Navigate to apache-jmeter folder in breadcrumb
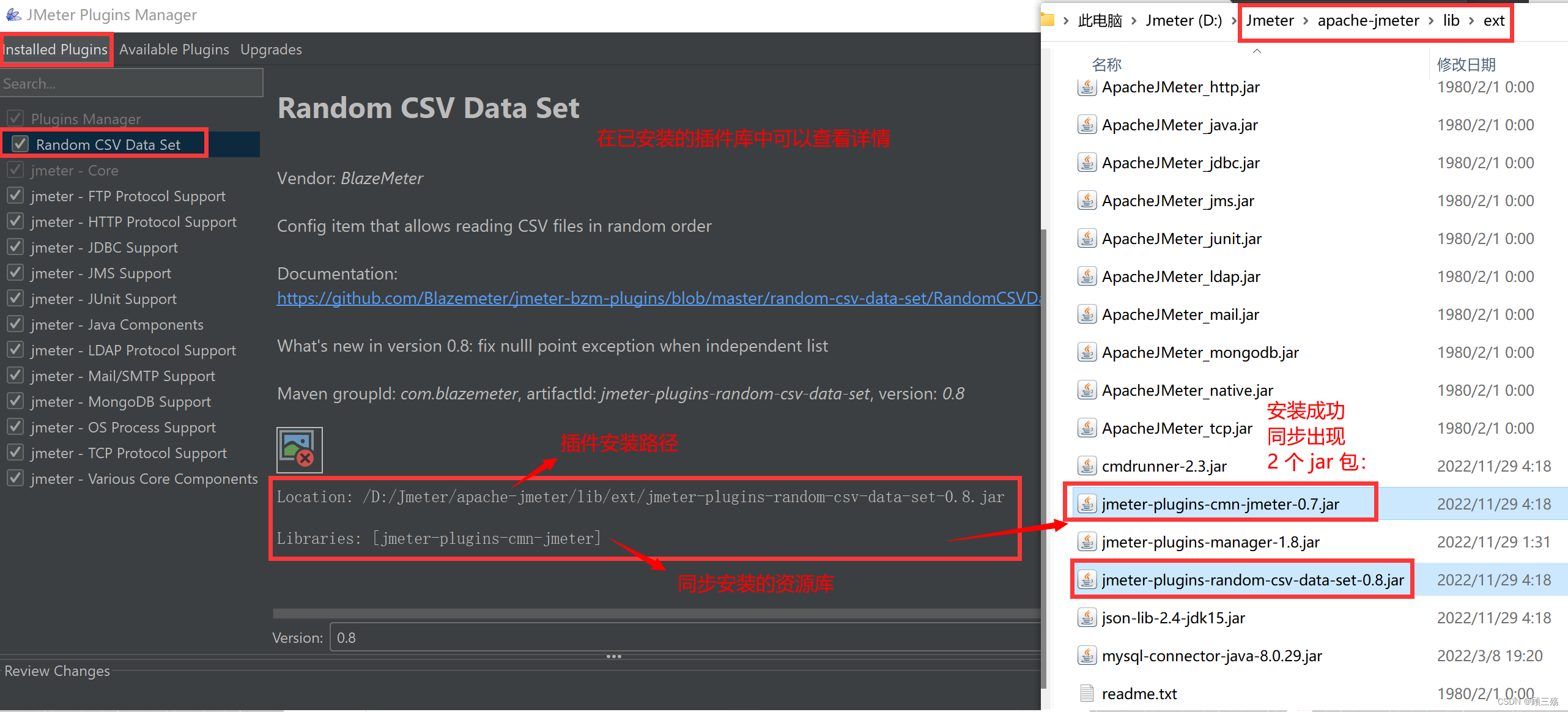Viewport: 1568px width, 712px height. coord(1368,21)
